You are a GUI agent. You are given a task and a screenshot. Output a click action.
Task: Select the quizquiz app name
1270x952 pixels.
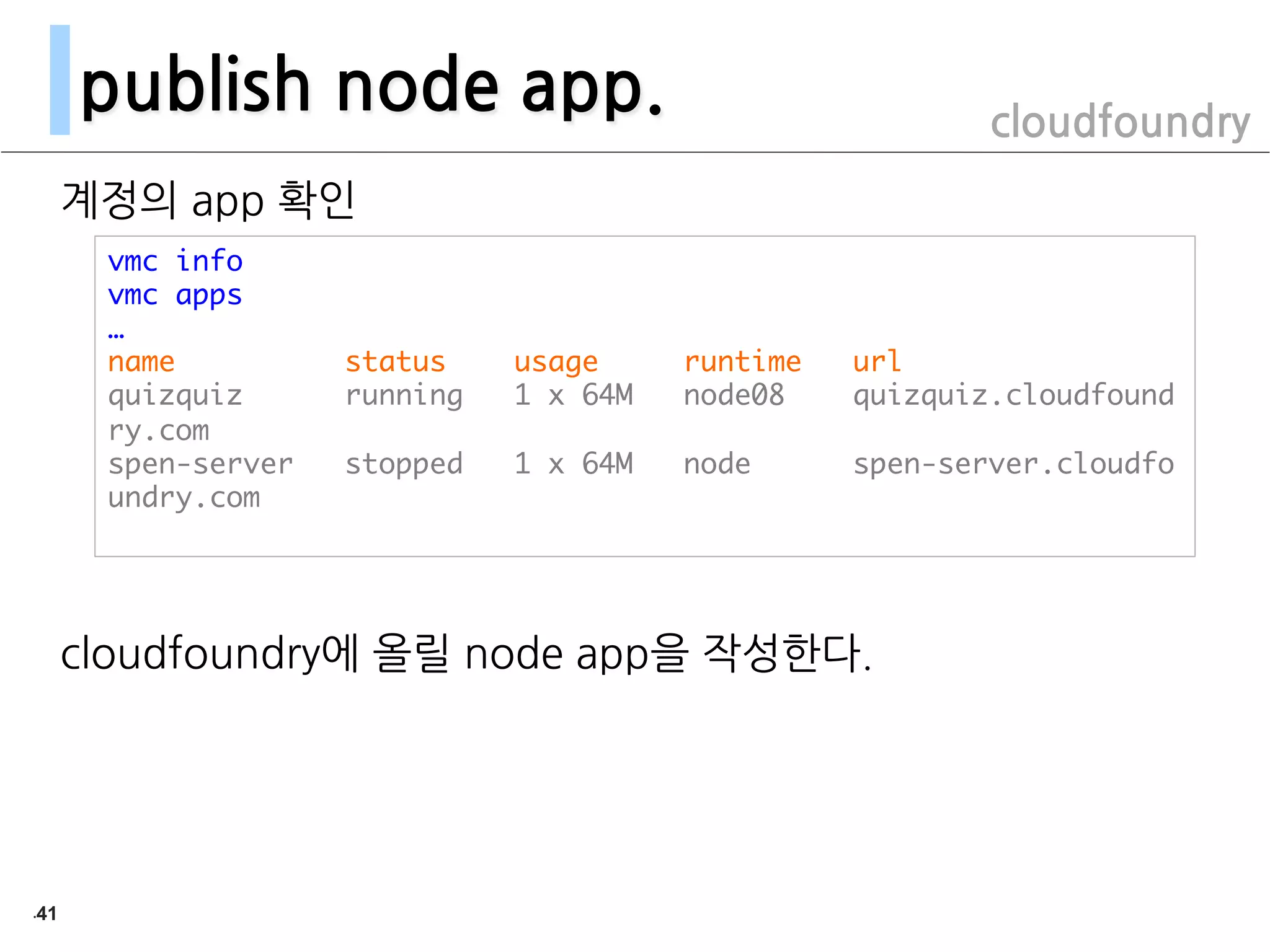point(175,396)
